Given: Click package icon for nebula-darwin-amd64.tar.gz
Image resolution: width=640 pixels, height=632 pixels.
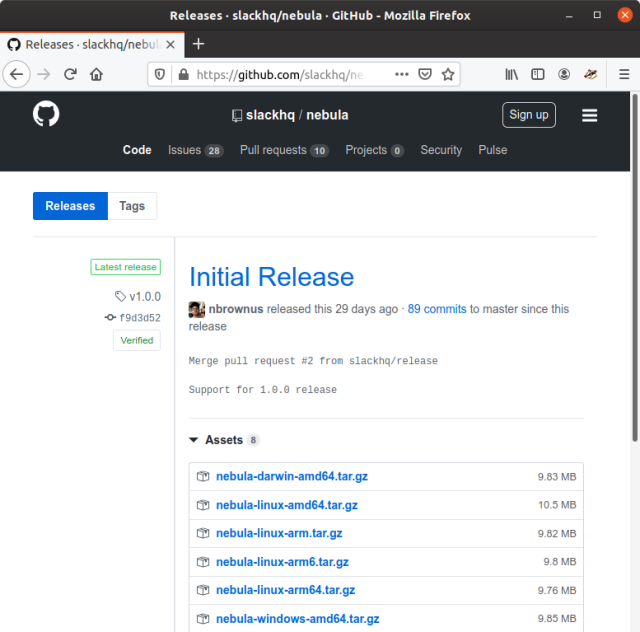Looking at the screenshot, I should (203, 476).
